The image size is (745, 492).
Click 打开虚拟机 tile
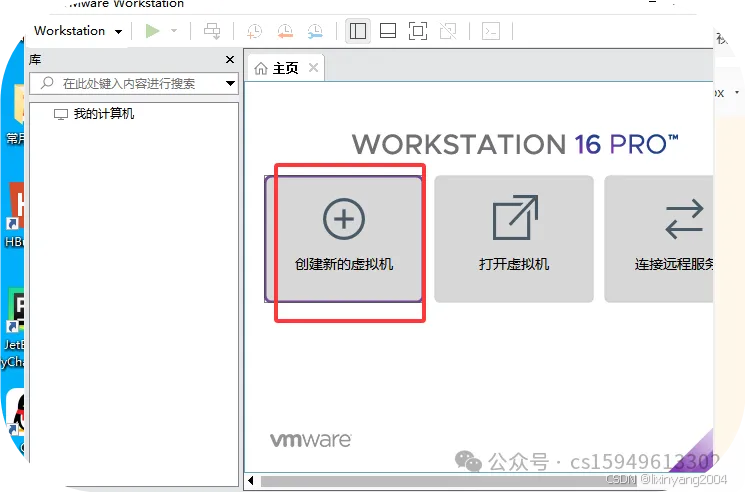click(x=514, y=239)
